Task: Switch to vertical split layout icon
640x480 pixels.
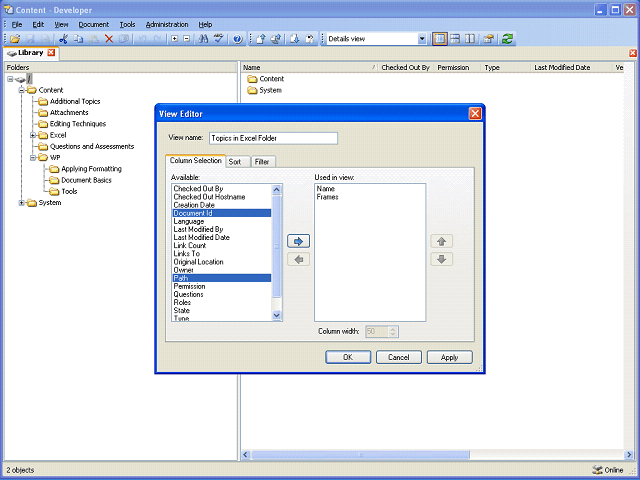Action: pyautogui.click(x=470, y=39)
